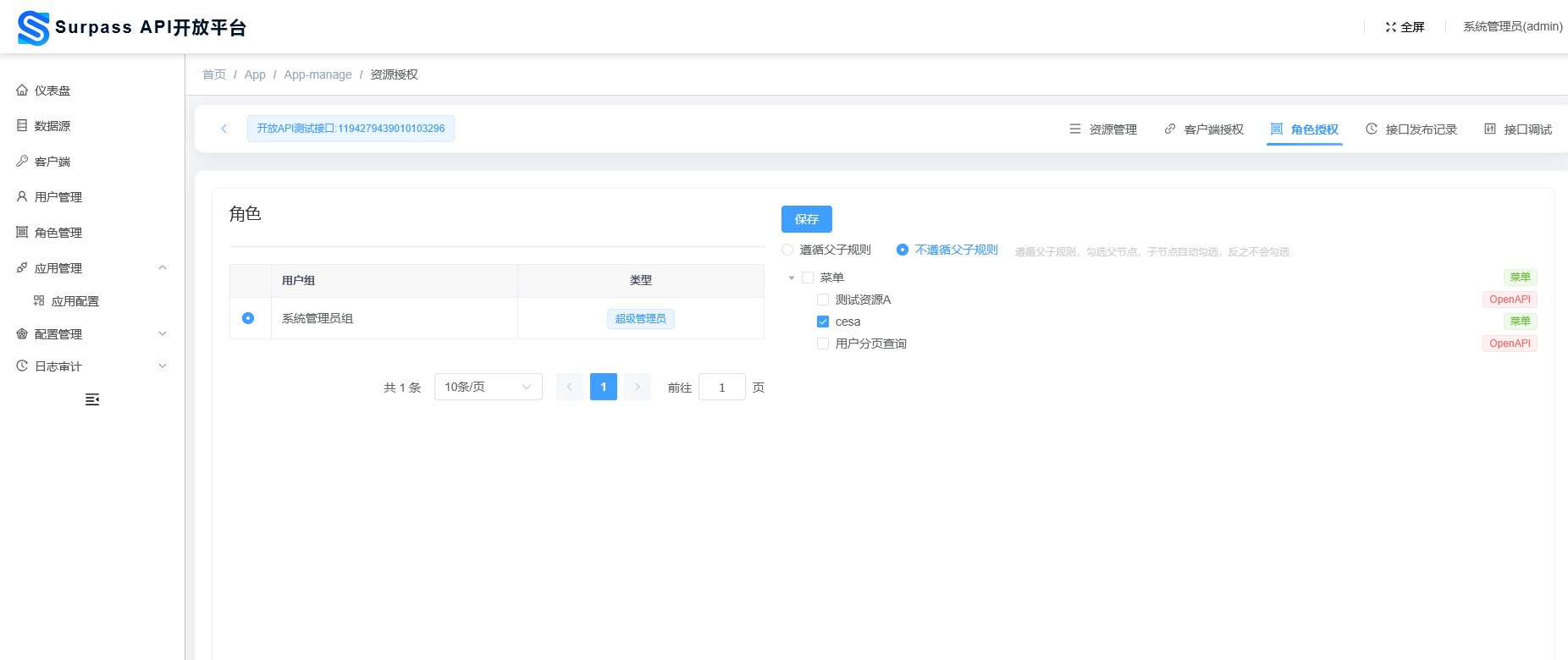
Task: Click the 客户端 key icon
Action: [22, 162]
